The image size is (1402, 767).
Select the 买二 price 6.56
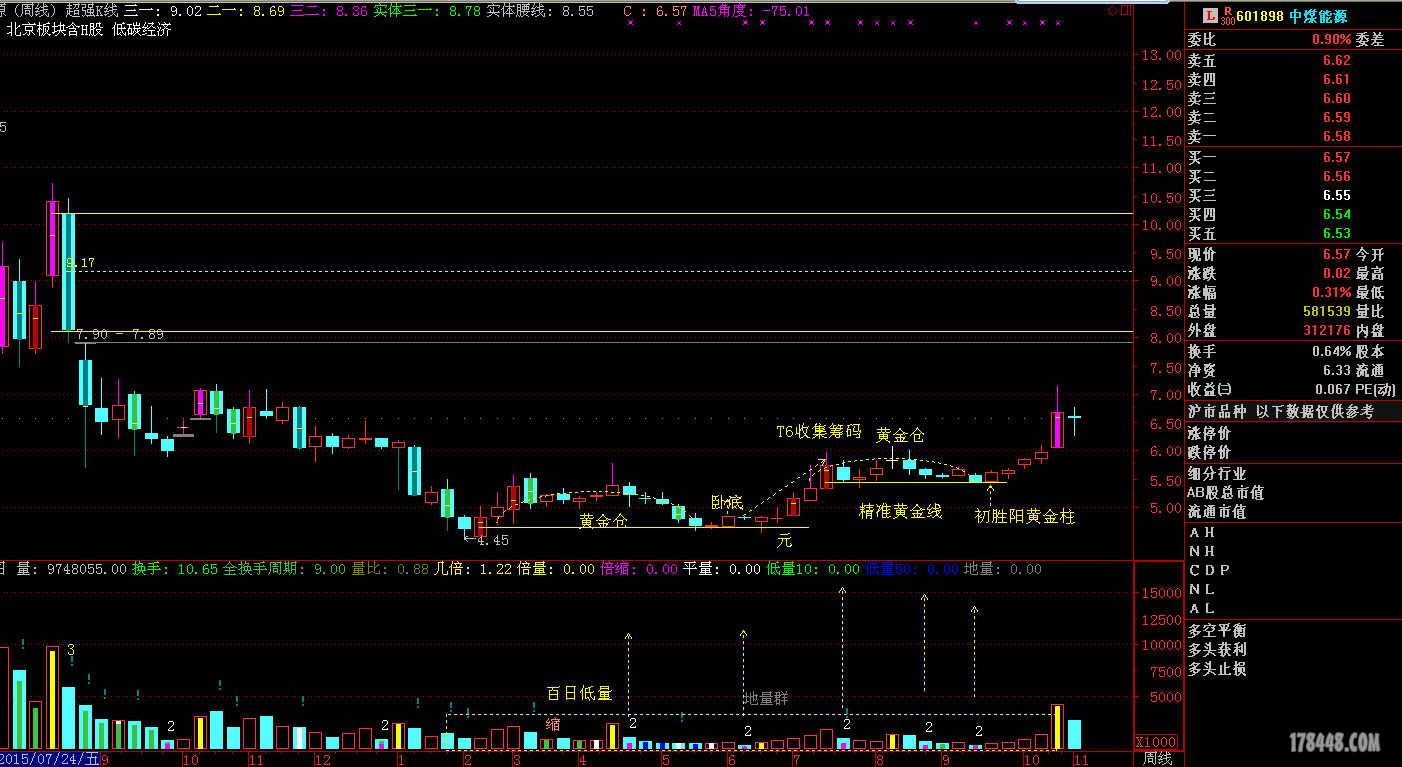click(1336, 176)
